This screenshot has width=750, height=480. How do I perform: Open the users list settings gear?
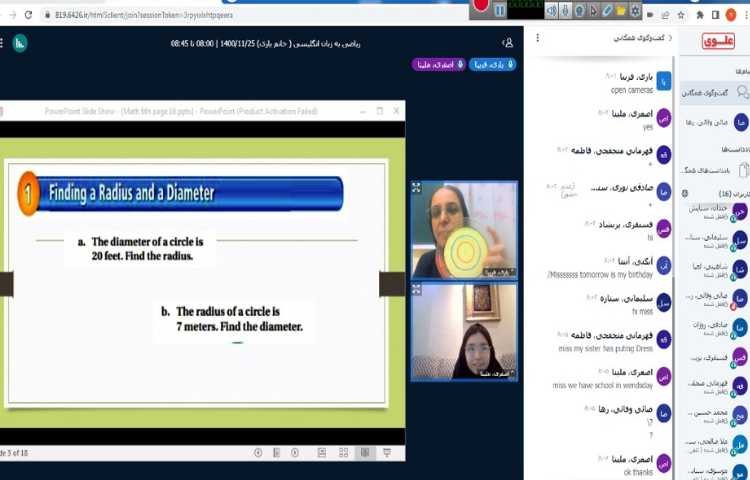click(685, 193)
